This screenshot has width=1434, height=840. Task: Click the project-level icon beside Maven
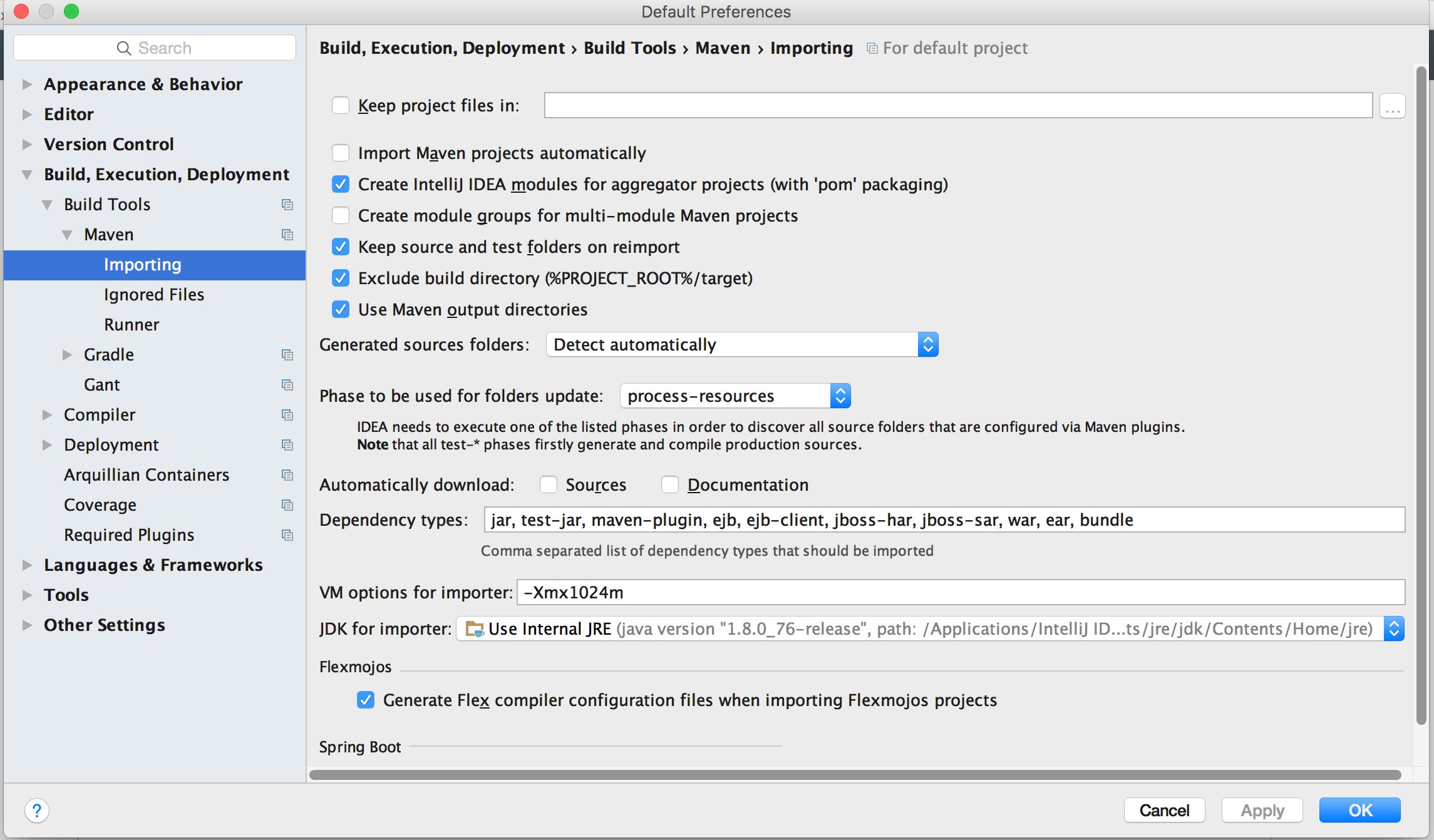coord(287,235)
